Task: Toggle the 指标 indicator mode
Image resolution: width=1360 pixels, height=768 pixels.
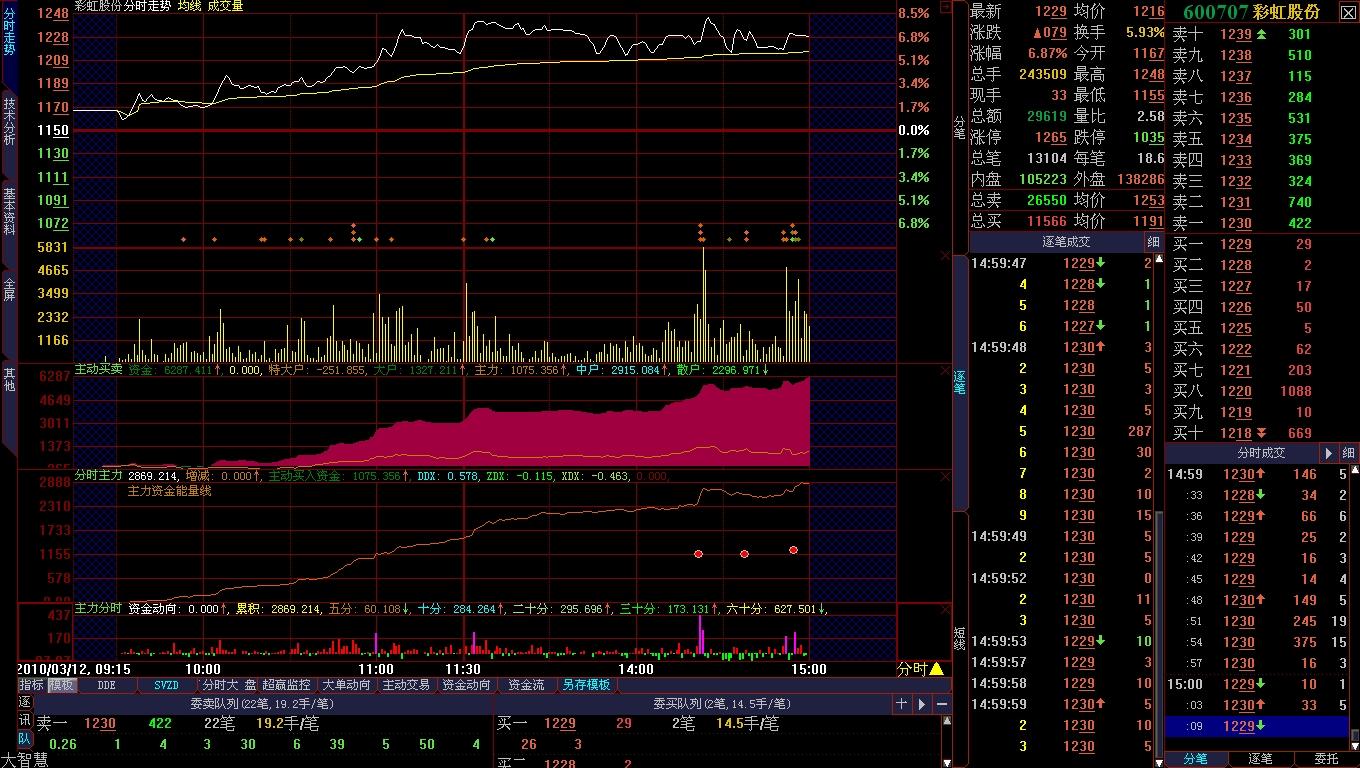Action: click(31, 685)
